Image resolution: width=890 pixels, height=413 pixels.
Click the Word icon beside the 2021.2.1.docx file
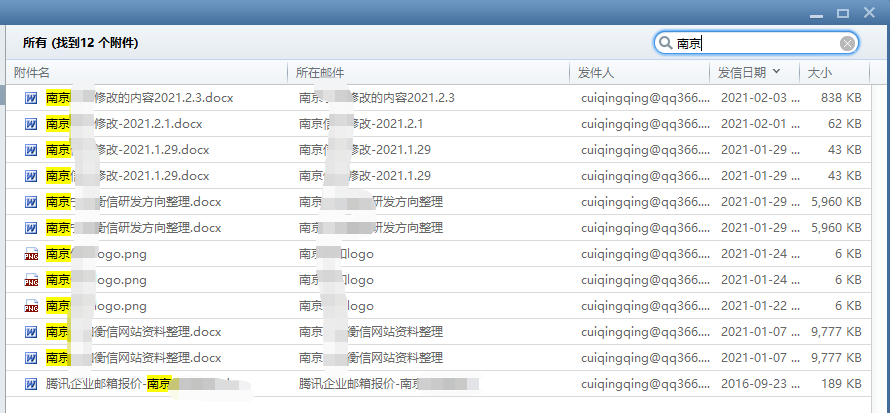32,124
